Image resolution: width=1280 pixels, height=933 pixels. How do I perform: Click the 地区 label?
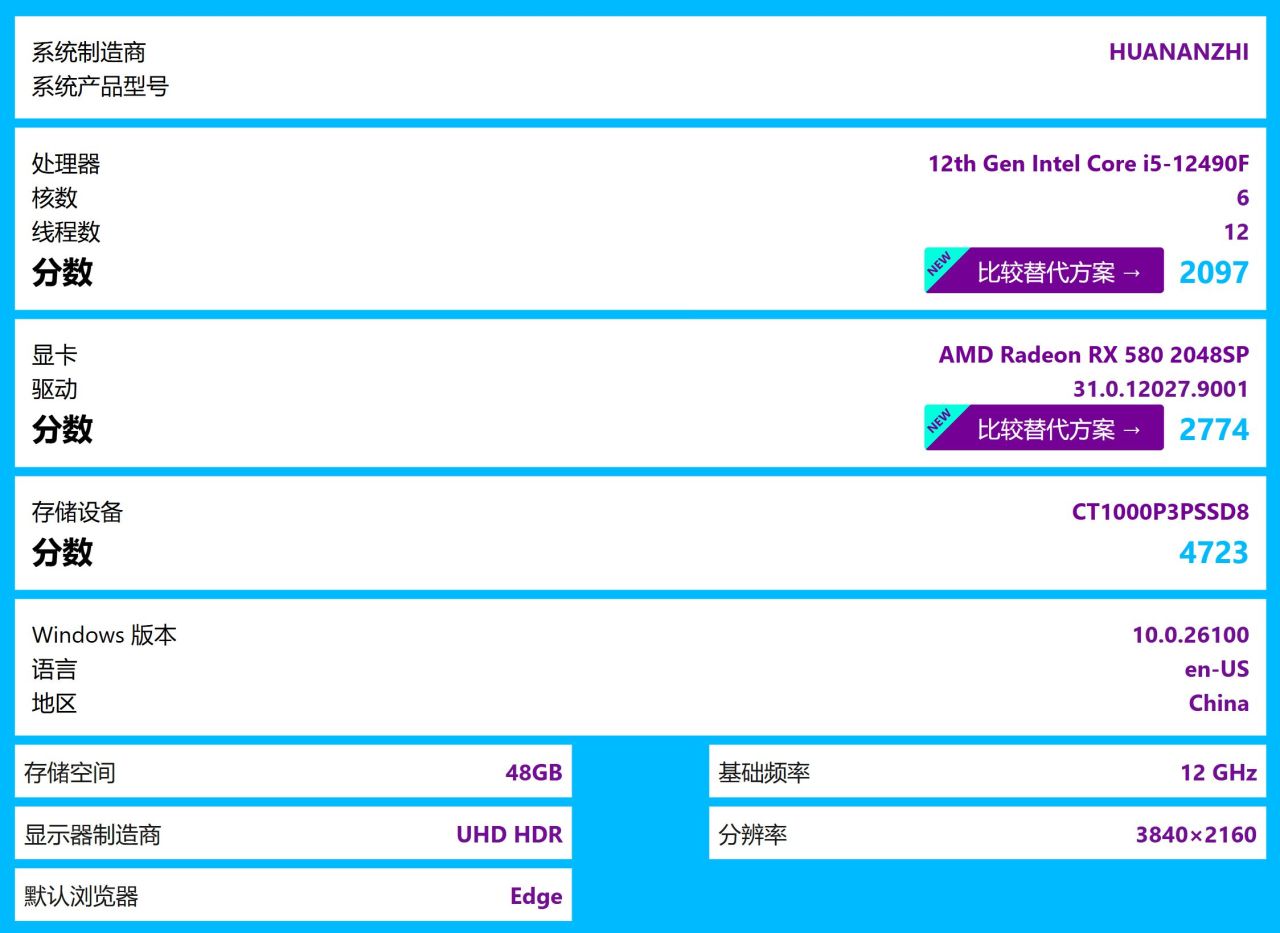[55, 703]
